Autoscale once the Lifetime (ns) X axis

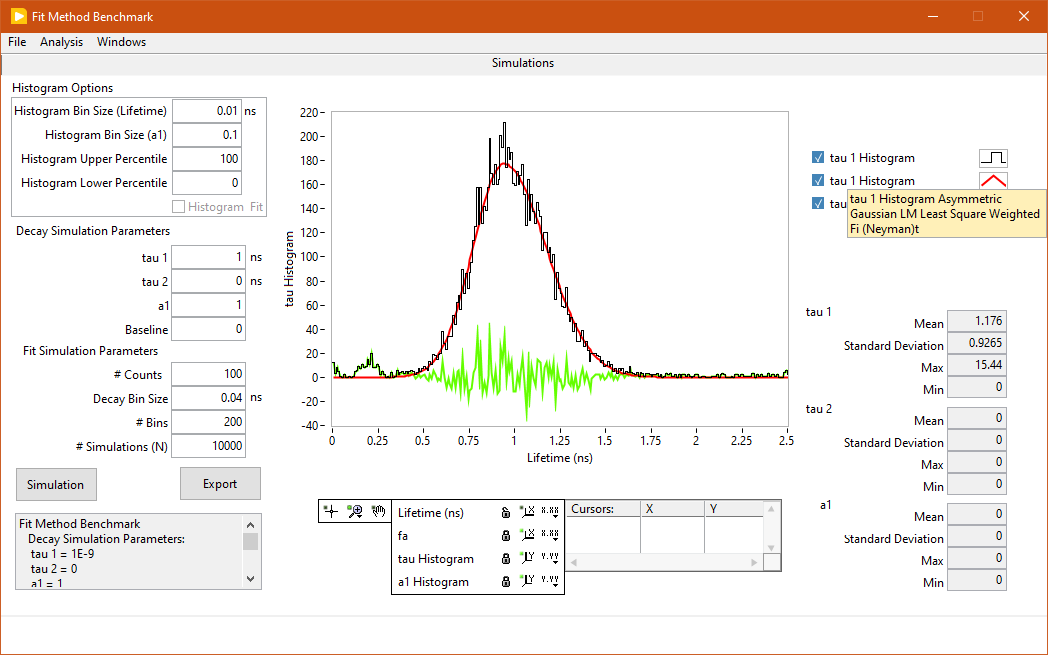pos(527,513)
